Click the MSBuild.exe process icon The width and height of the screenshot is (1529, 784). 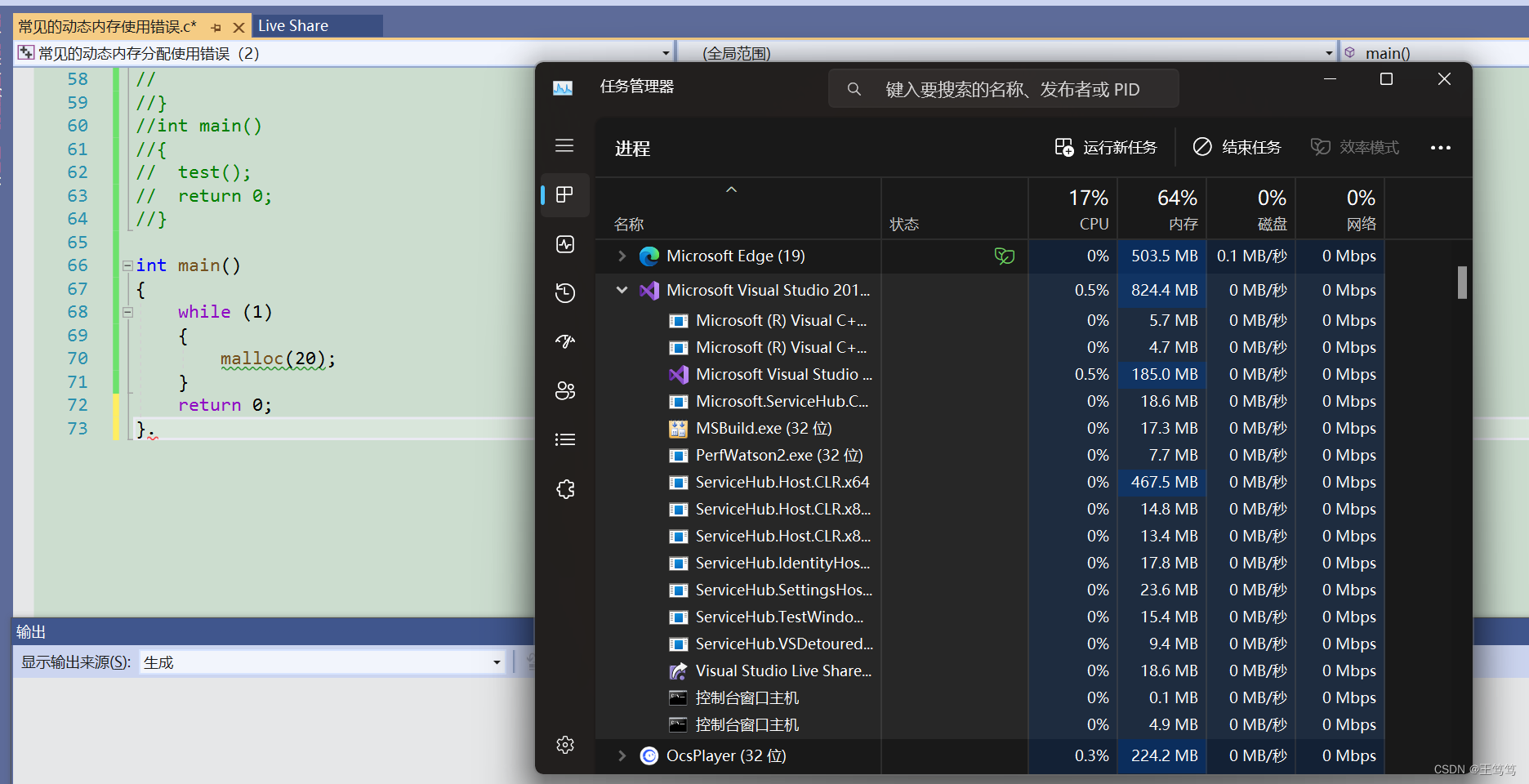678,429
